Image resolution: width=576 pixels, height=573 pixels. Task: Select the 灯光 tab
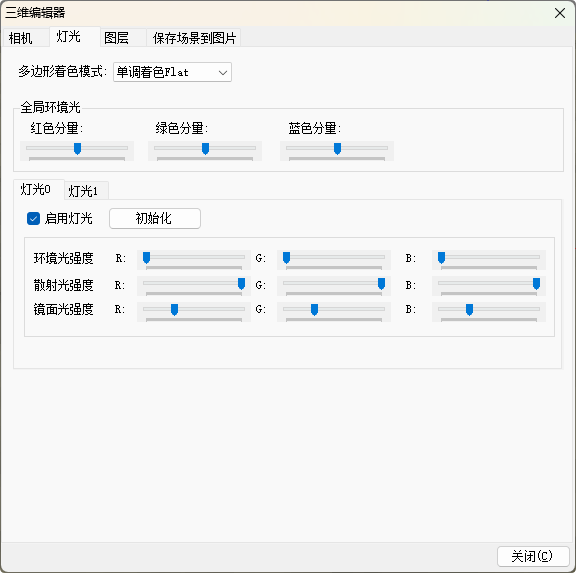75,37
